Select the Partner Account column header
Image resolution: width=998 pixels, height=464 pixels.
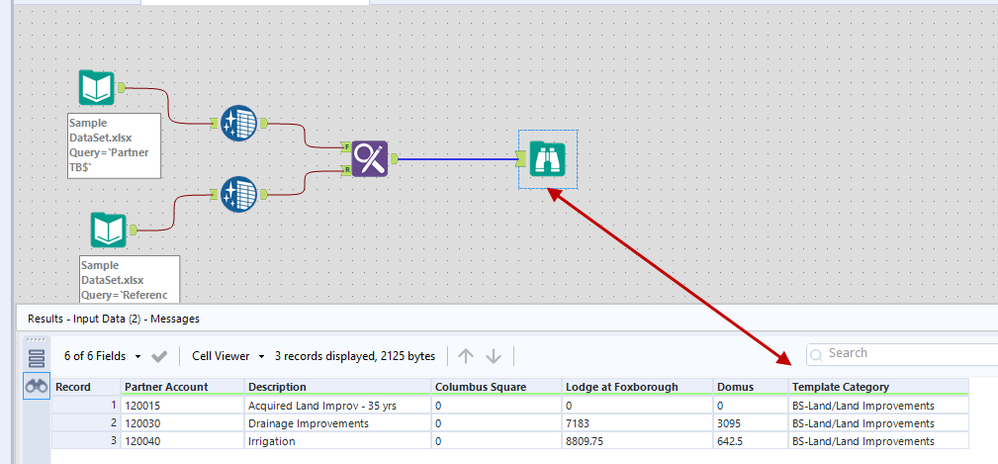tap(182, 387)
